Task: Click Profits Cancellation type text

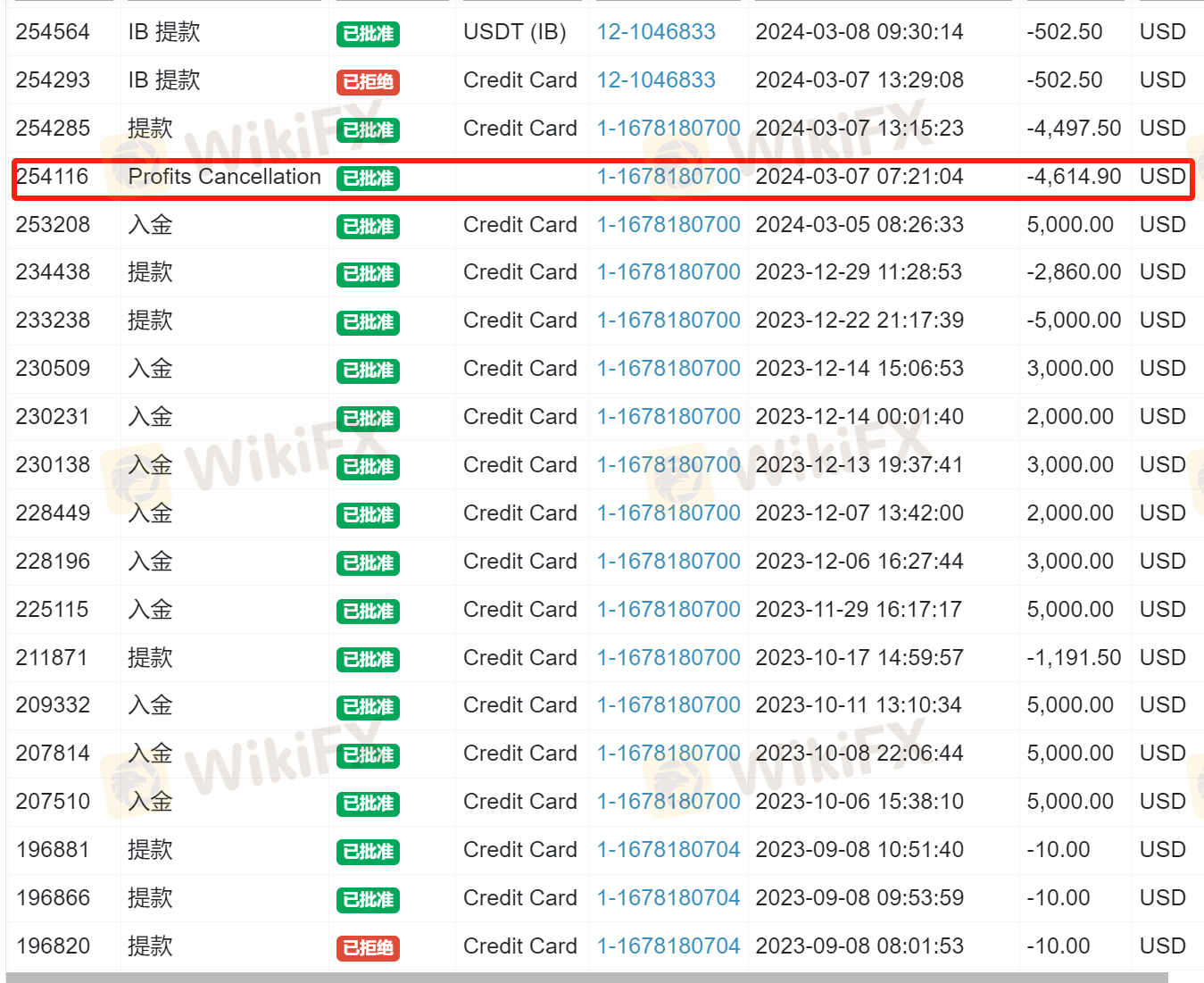Action: tap(224, 177)
